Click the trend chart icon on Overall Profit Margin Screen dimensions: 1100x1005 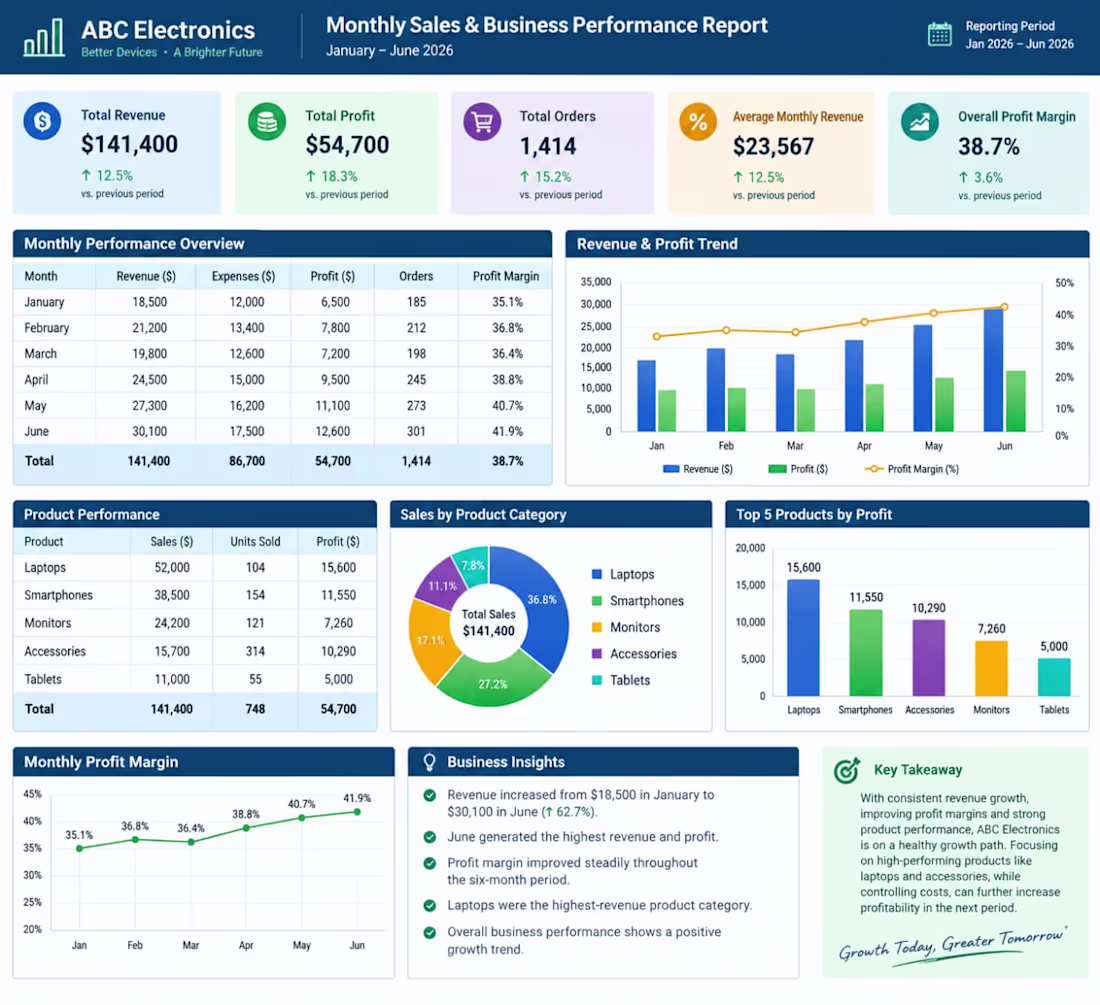920,122
